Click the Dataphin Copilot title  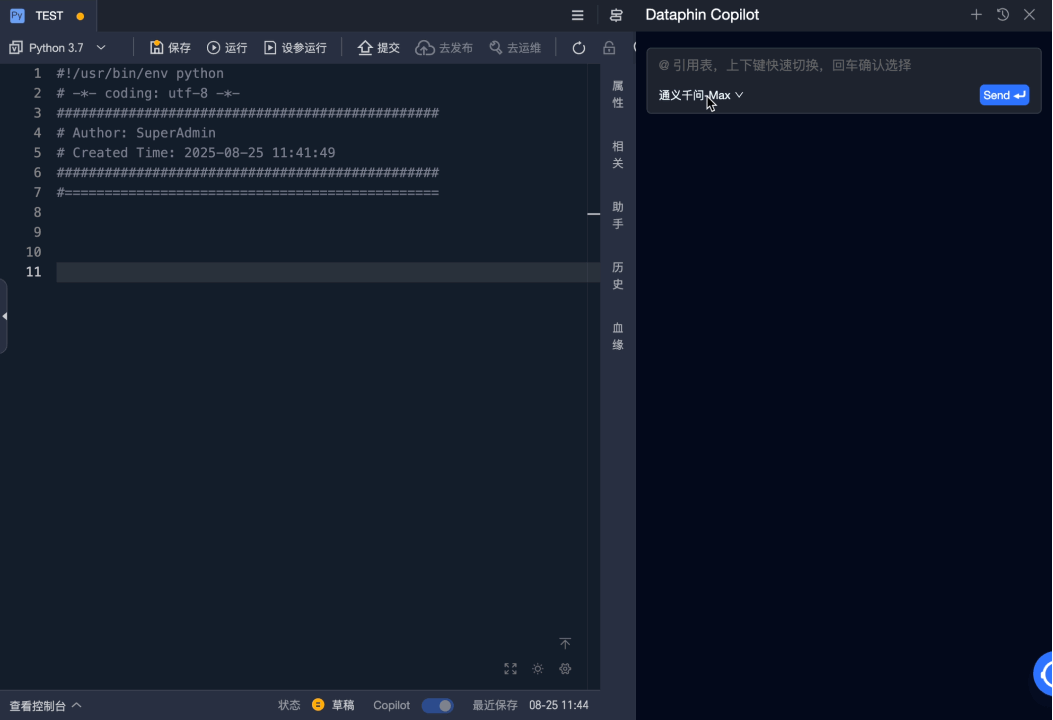click(x=702, y=15)
